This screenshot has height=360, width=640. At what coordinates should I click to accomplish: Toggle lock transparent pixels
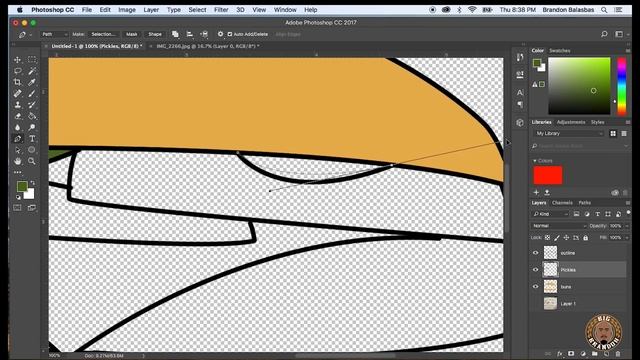(547, 238)
